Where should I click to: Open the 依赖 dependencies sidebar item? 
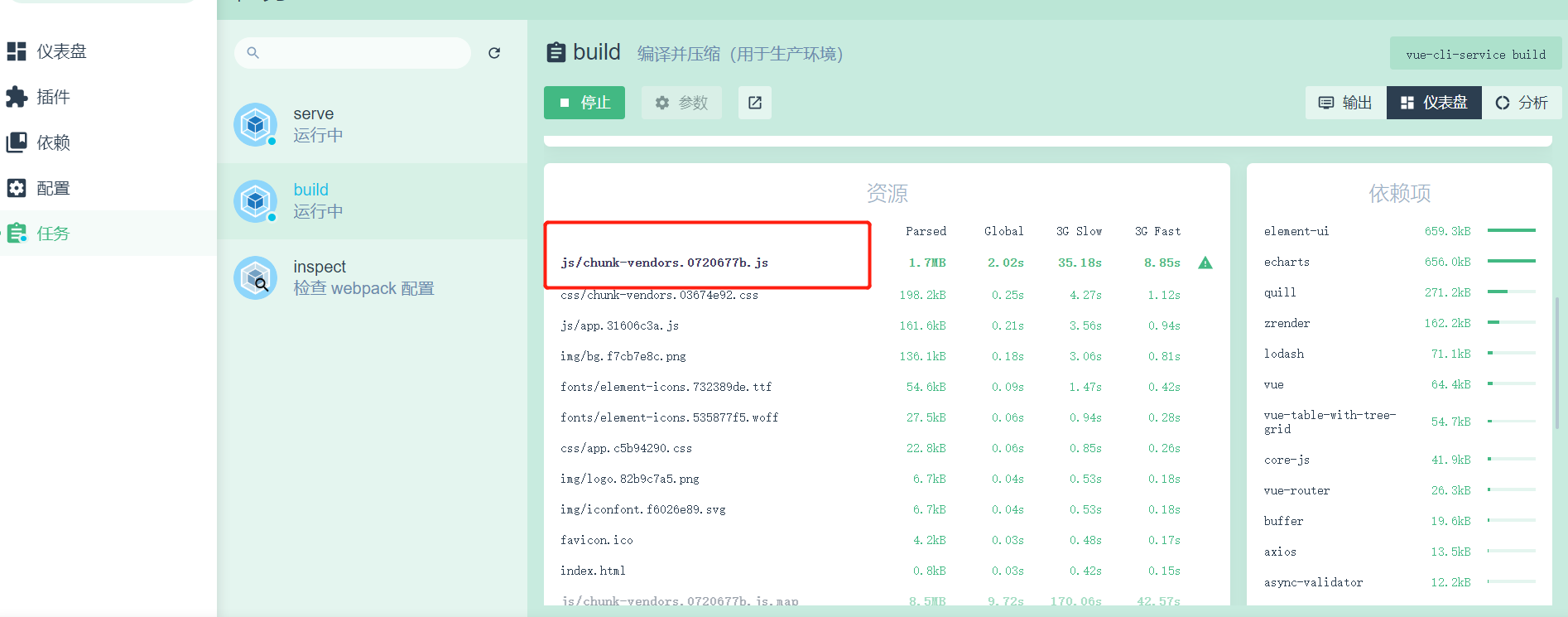[108, 142]
